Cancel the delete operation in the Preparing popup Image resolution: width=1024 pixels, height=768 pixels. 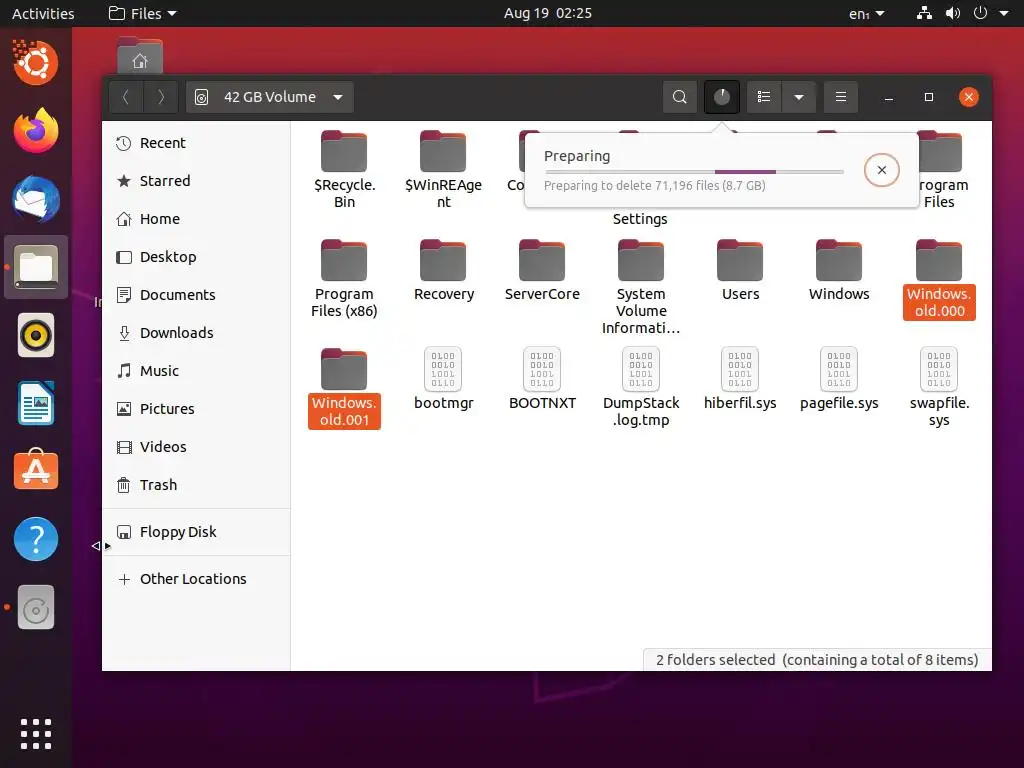[x=882, y=170]
